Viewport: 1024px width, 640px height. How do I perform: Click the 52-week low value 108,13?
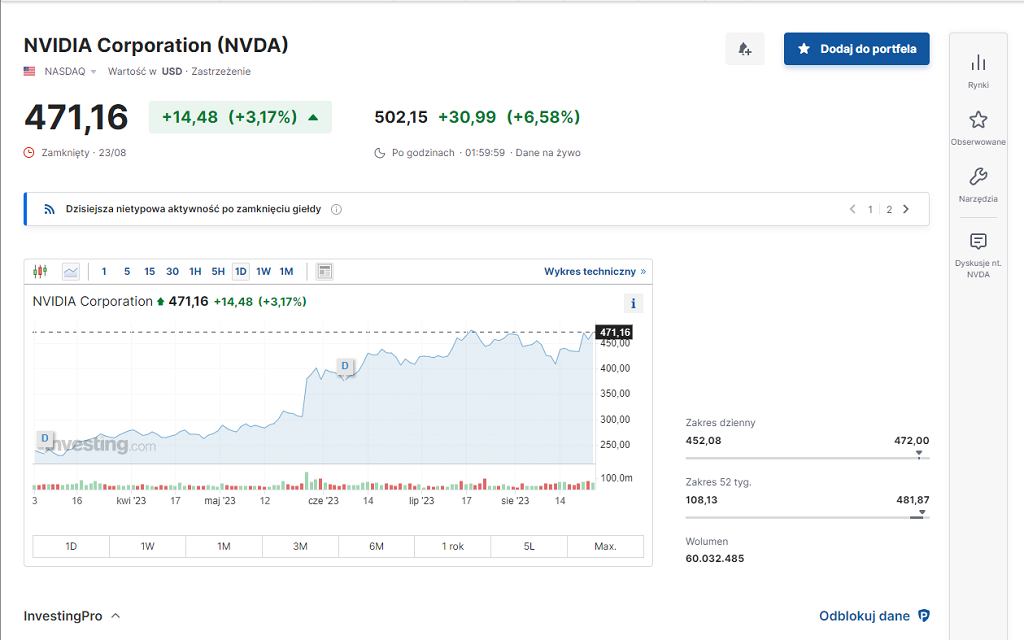701,500
